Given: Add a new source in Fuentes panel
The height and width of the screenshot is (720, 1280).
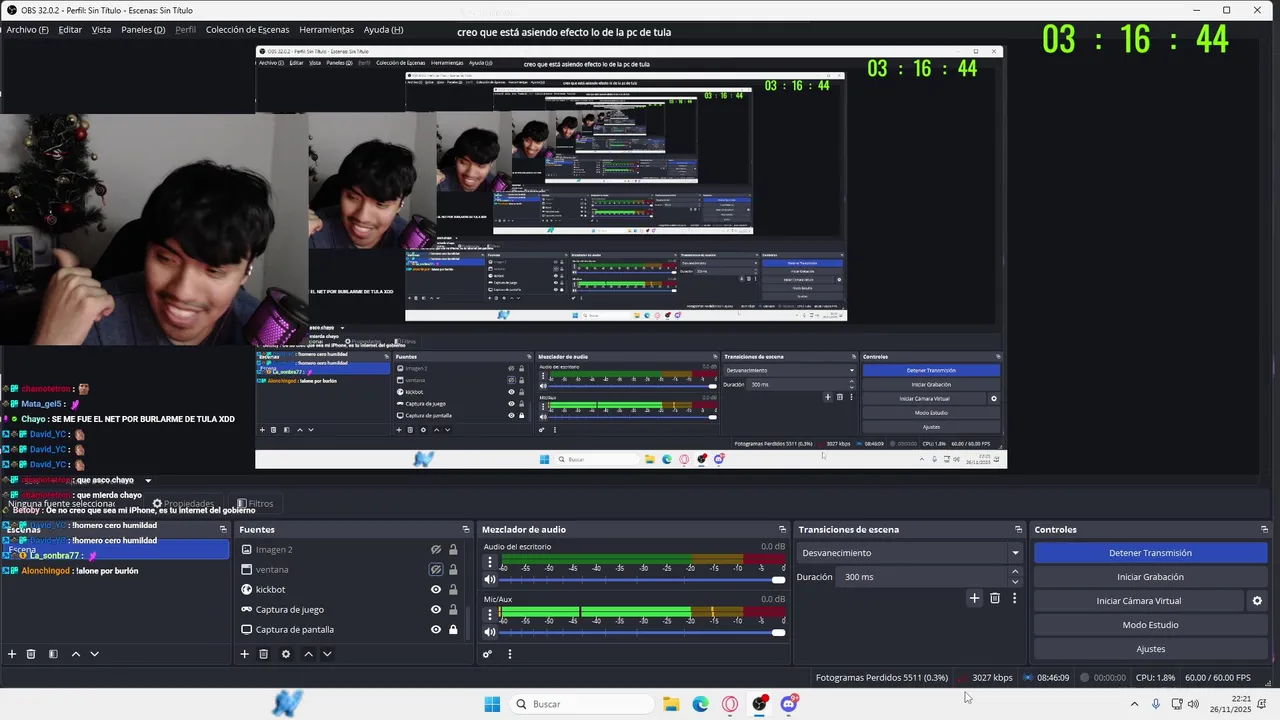Looking at the screenshot, I should pos(244,654).
